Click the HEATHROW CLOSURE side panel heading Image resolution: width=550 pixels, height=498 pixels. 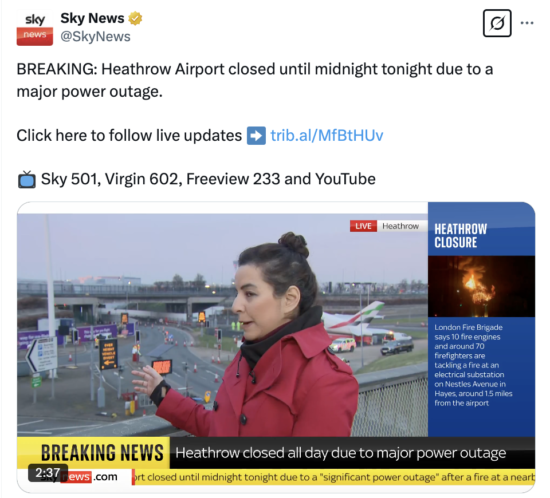click(x=461, y=236)
